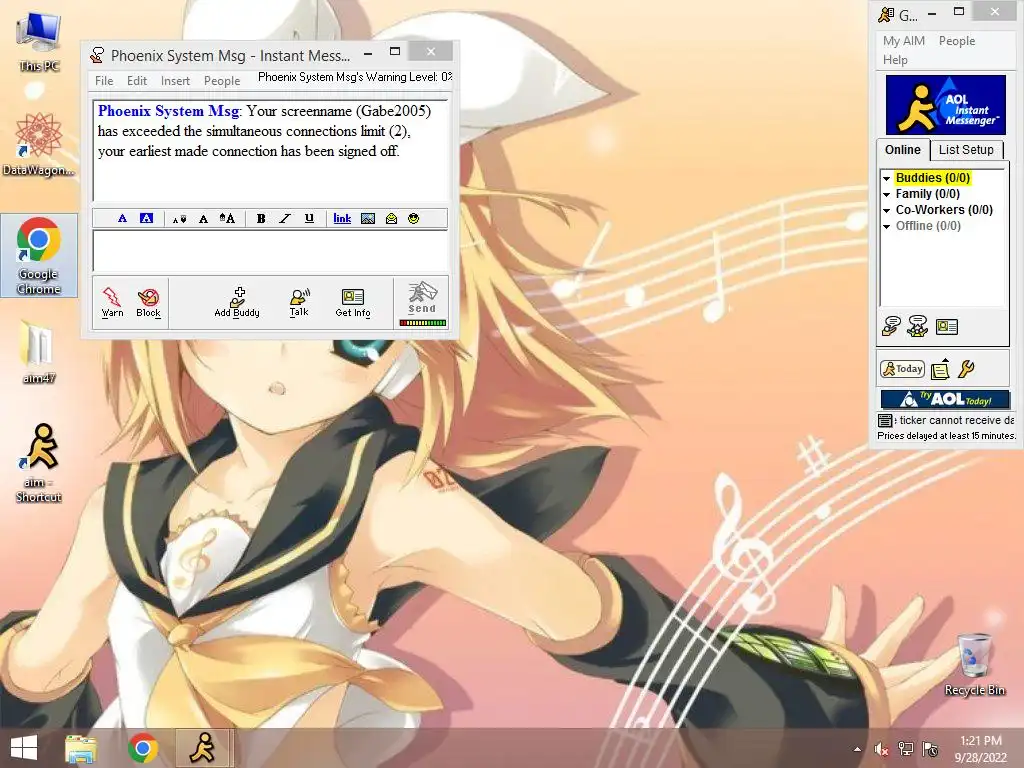Viewport: 1024px width, 768px height.
Task: Toggle underline formatting in message toolbar
Action: [x=309, y=219]
